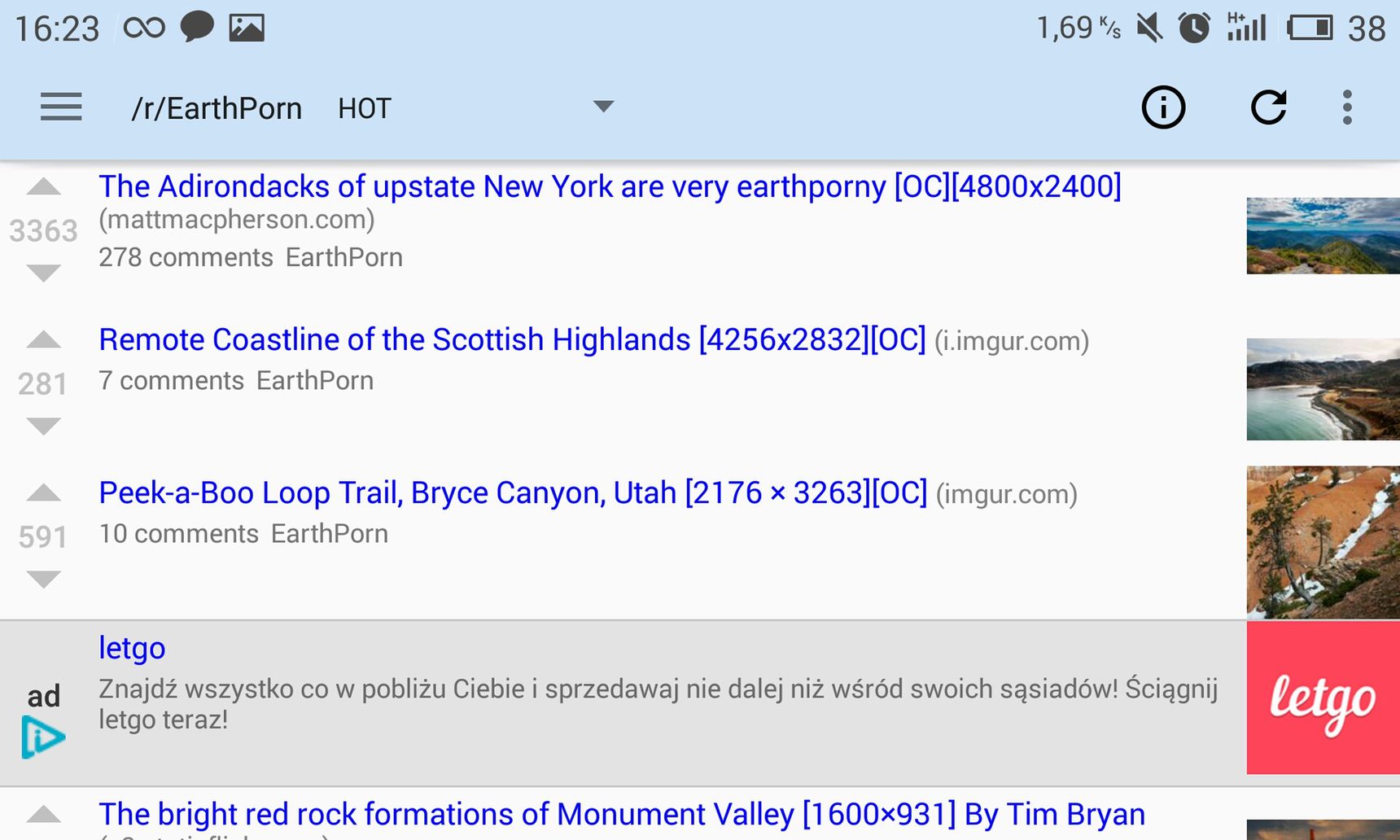View 278 comments on Adirondacks post
The height and width of the screenshot is (840, 1400).
point(186,257)
